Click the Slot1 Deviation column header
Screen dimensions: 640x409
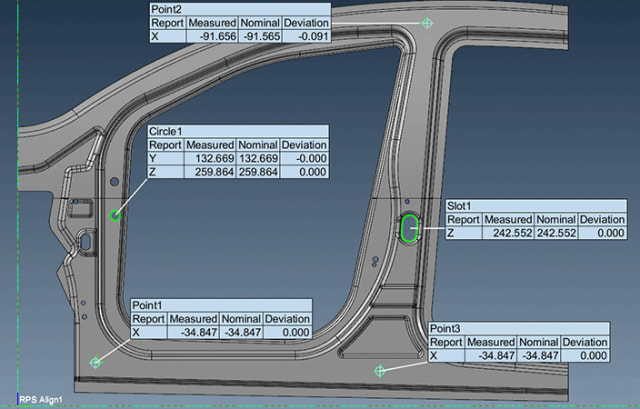pyautogui.click(x=602, y=220)
